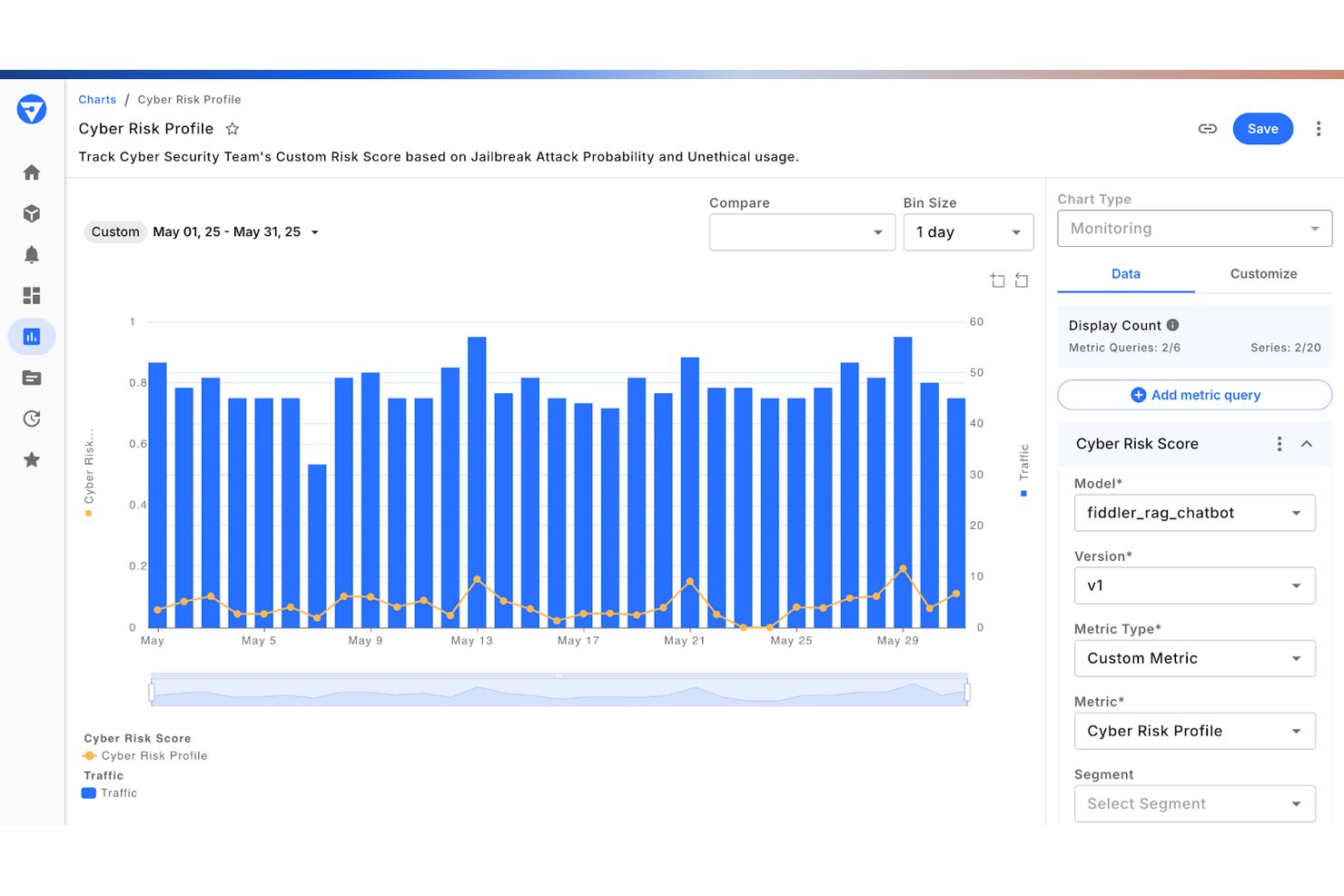This screenshot has height=896, width=1344.
Task: Open the Bin Size 1 day dropdown
Action: point(968,232)
